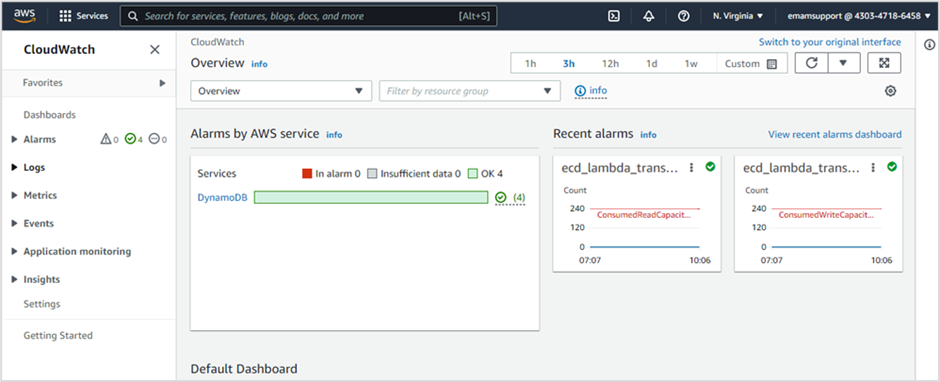Viewport: 940px width, 382px height.
Task: Refresh the CloudWatch overview
Action: point(812,63)
